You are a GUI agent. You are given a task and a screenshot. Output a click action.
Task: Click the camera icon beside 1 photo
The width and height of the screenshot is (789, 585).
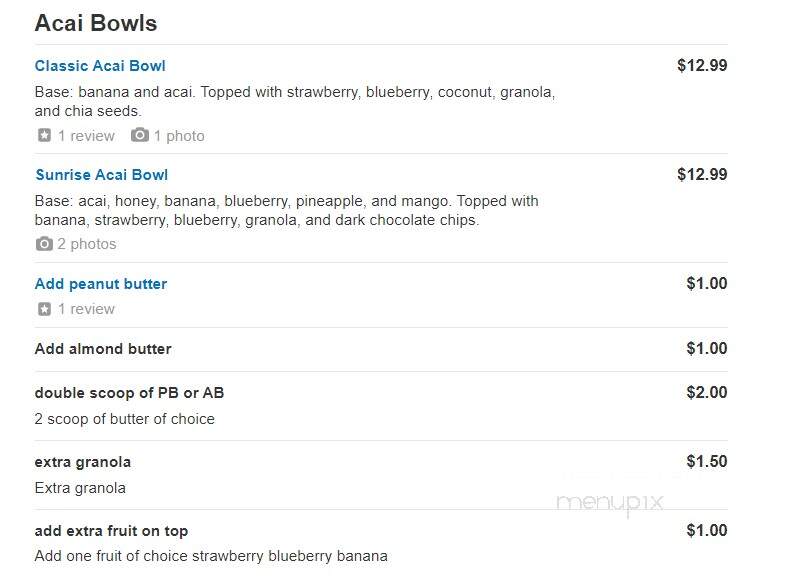point(140,135)
